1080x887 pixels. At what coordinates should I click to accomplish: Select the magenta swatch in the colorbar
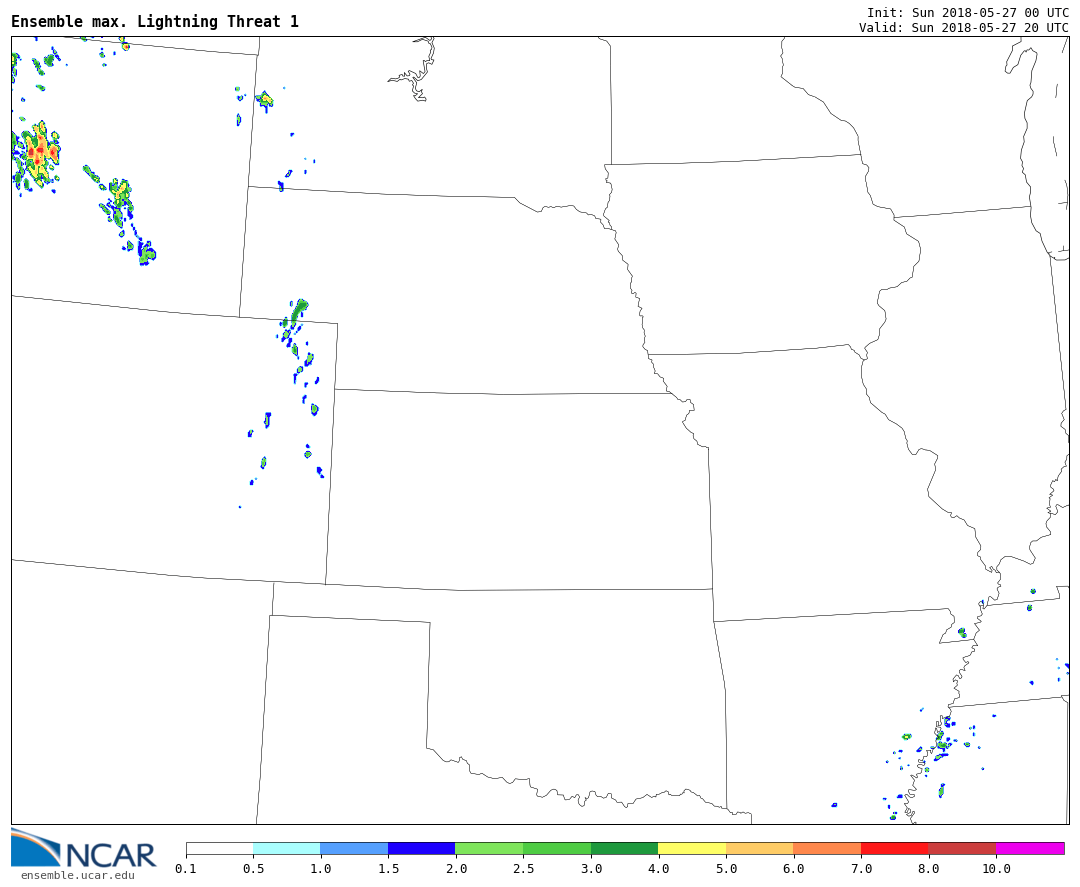coord(1029,848)
